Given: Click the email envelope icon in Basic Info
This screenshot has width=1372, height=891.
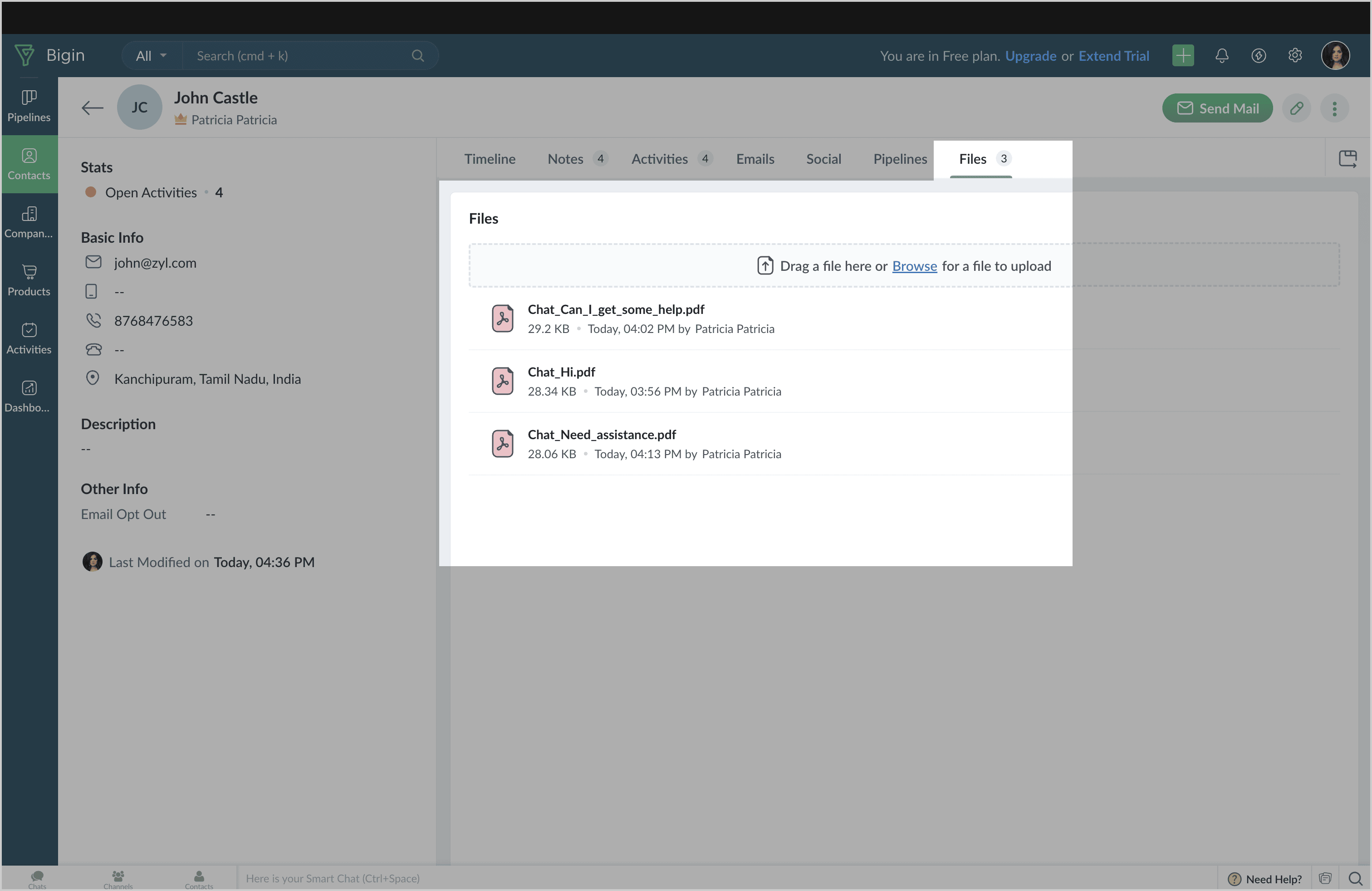Looking at the screenshot, I should coord(93,262).
